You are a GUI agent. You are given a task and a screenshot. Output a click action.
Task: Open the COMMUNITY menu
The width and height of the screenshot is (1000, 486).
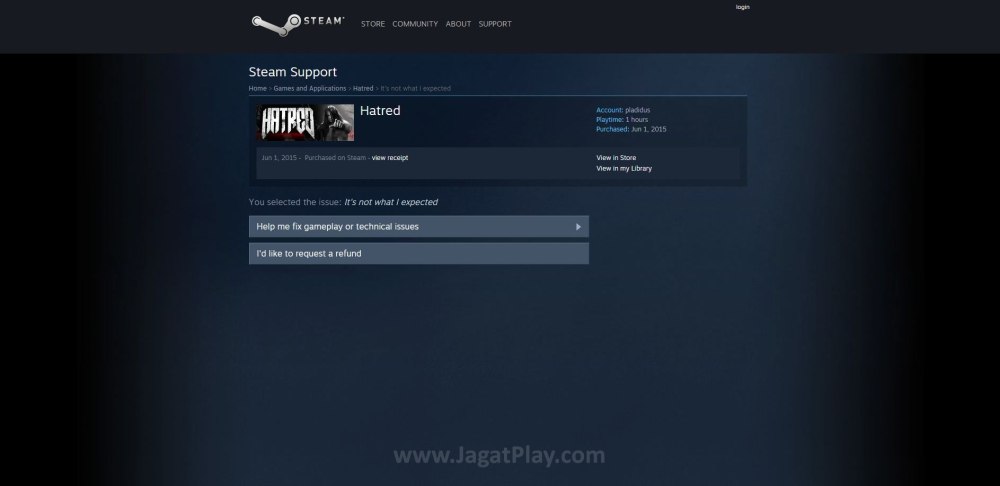pyautogui.click(x=415, y=24)
